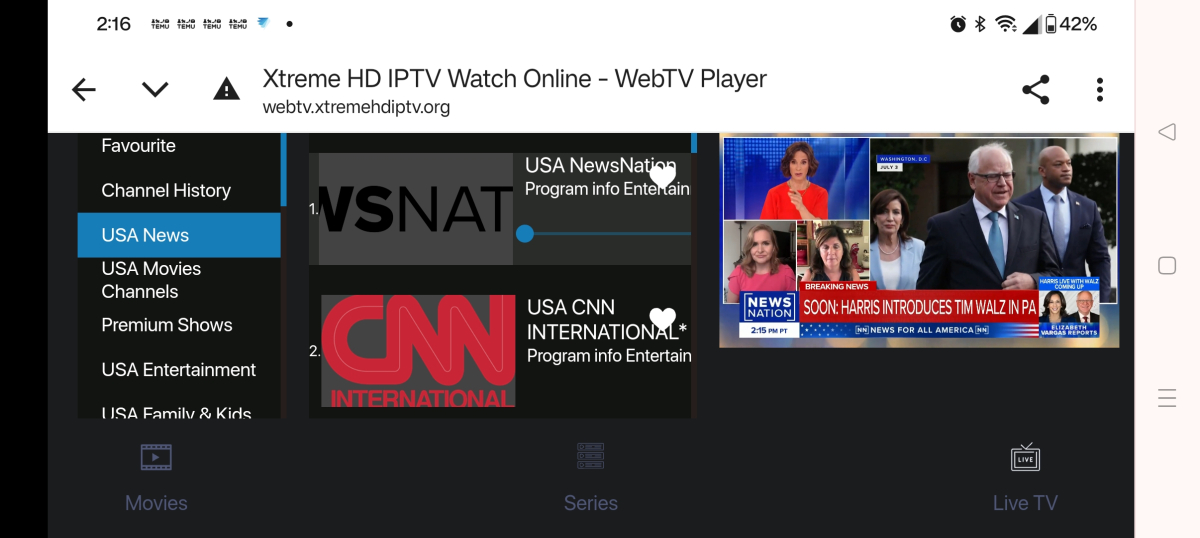Open USA Entertainment category

179,370
